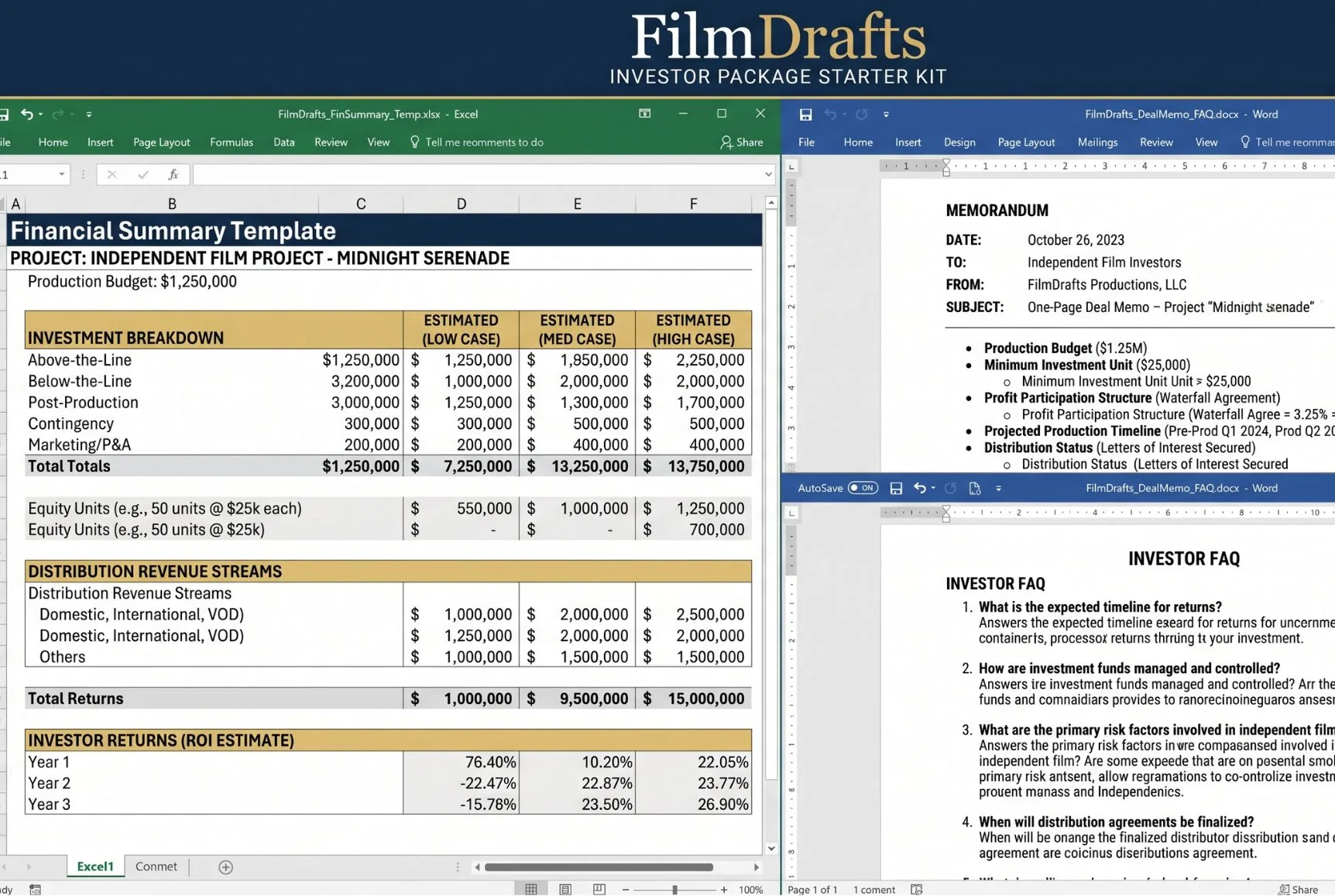Click the Share button in Excel
Viewport: 1335px width, 896px height.
pos(742,142)
